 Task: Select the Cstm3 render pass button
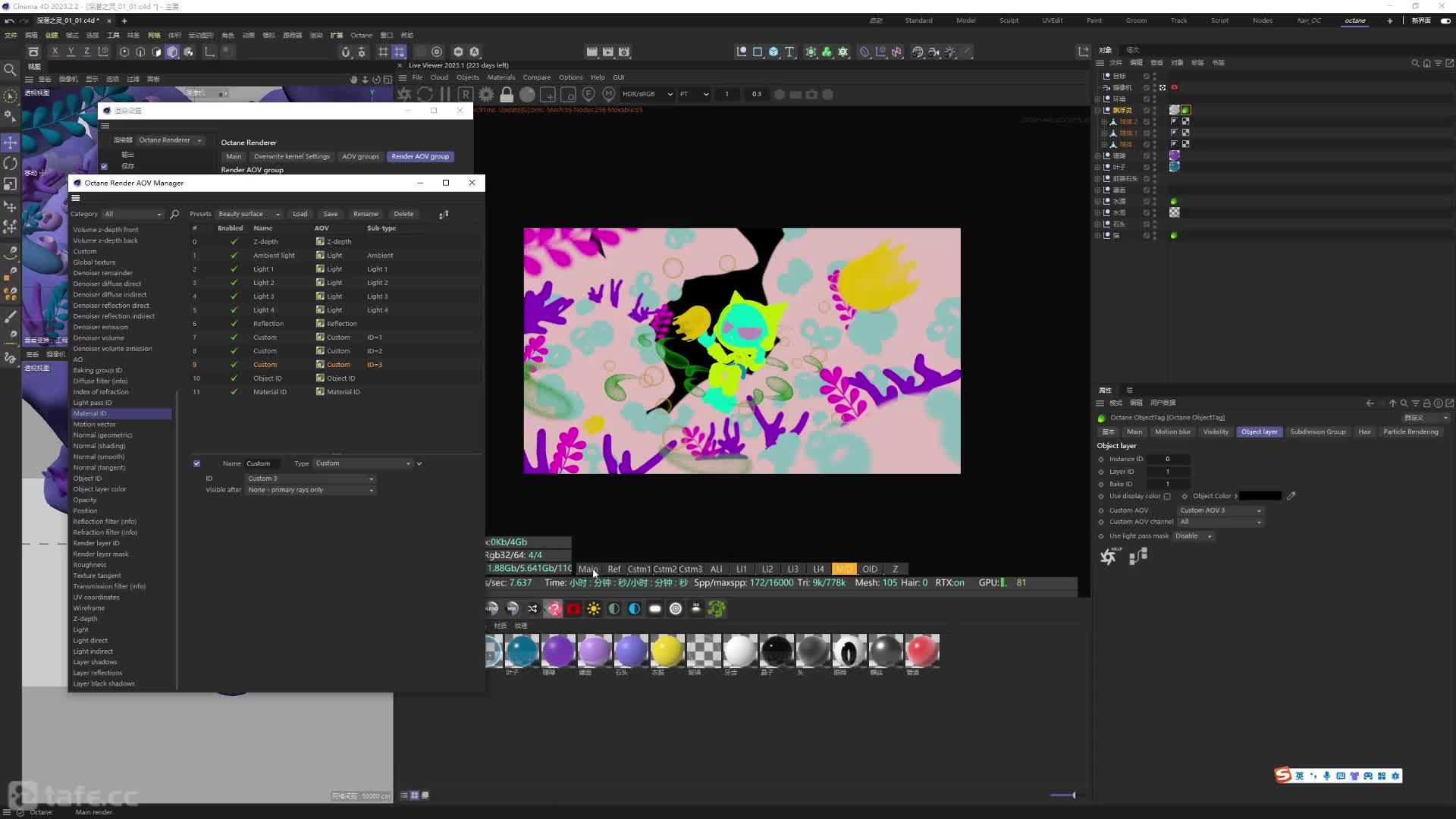(690, 569)
